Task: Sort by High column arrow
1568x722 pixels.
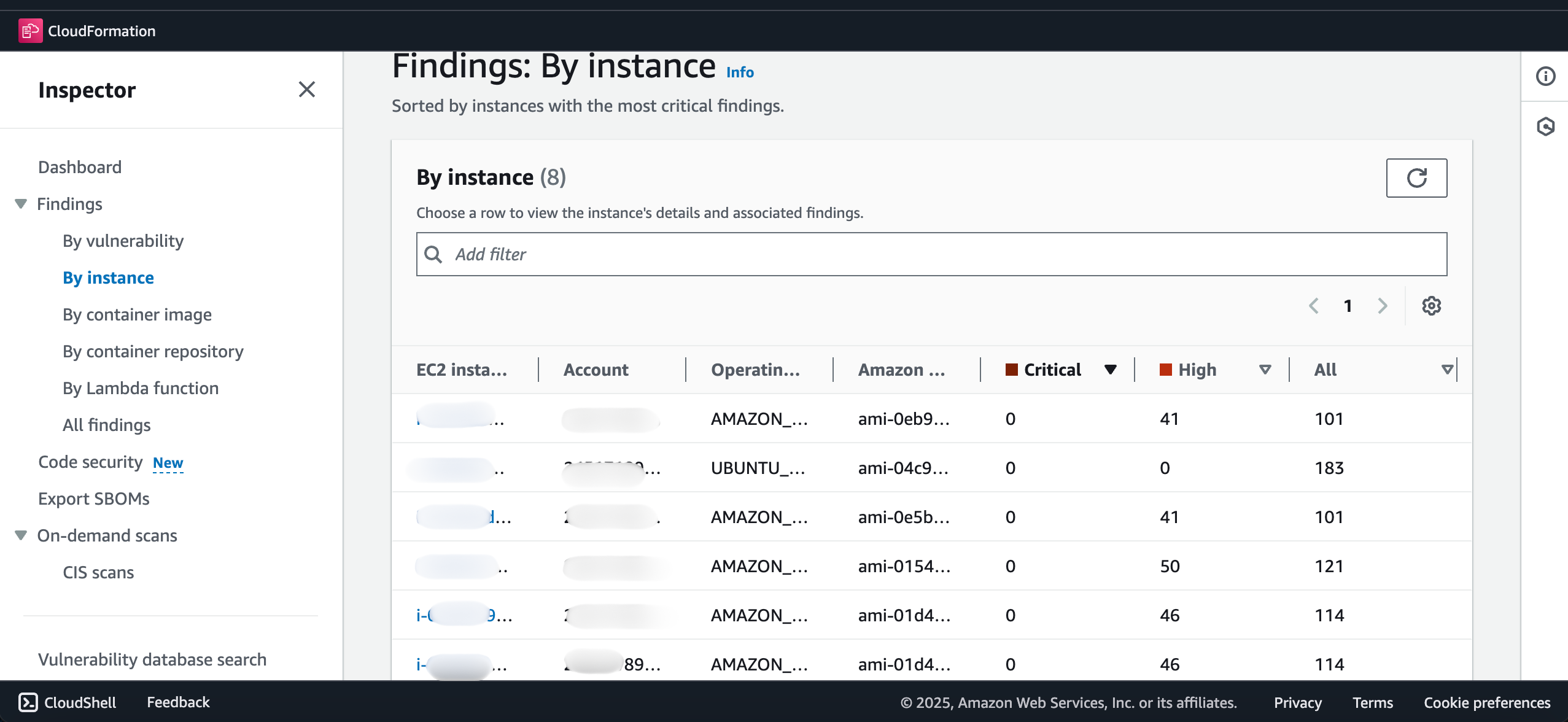Action: (1265, 370)
